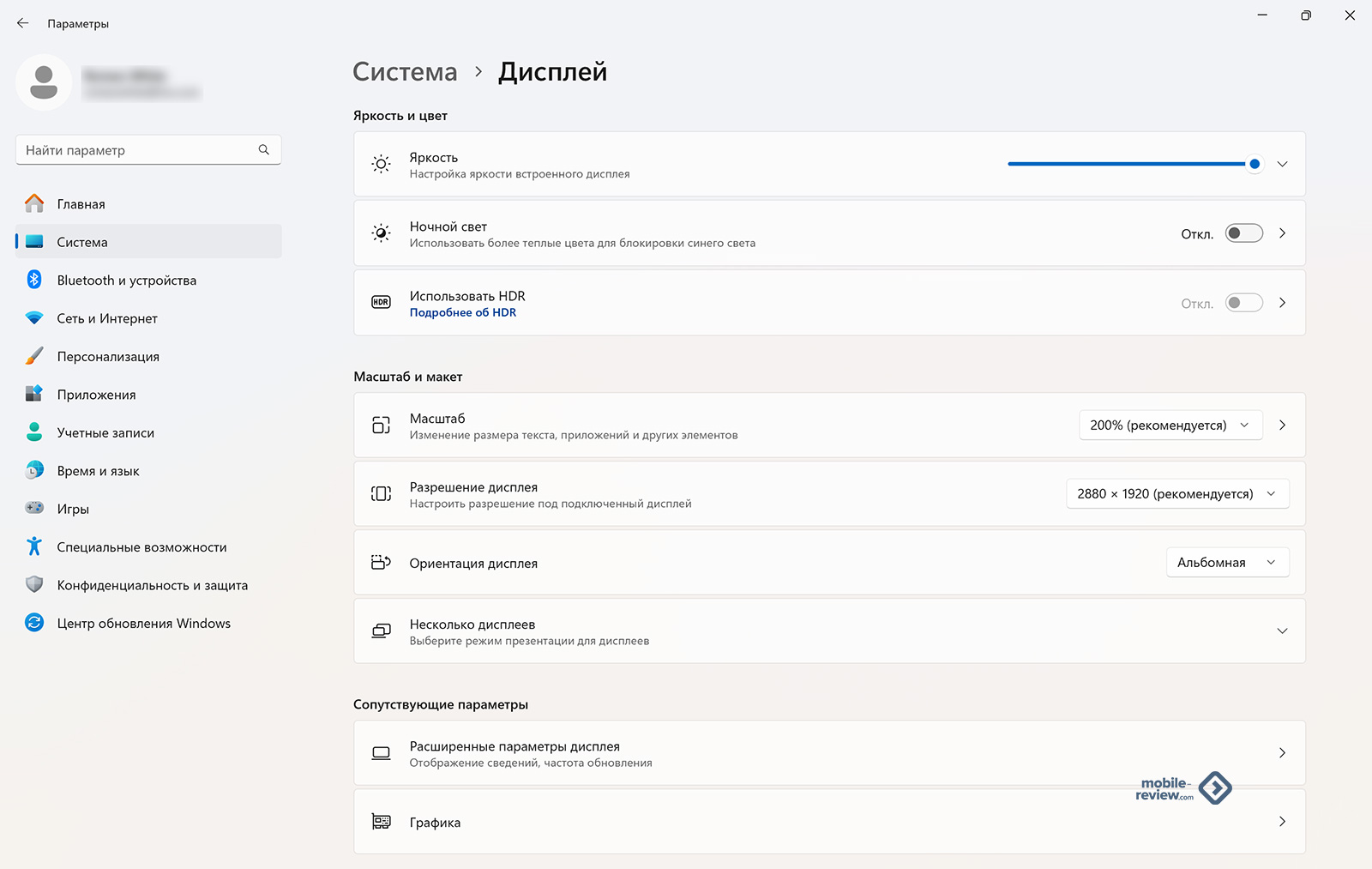This screenshot has height=869, width=1372.
Task: Click the Games controller icon in sidebar
Action: 34,508
